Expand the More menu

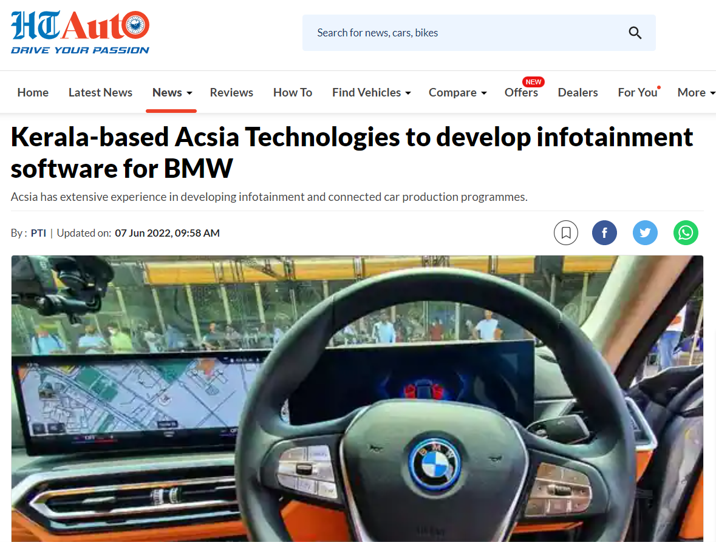click(x=696, y=93)
